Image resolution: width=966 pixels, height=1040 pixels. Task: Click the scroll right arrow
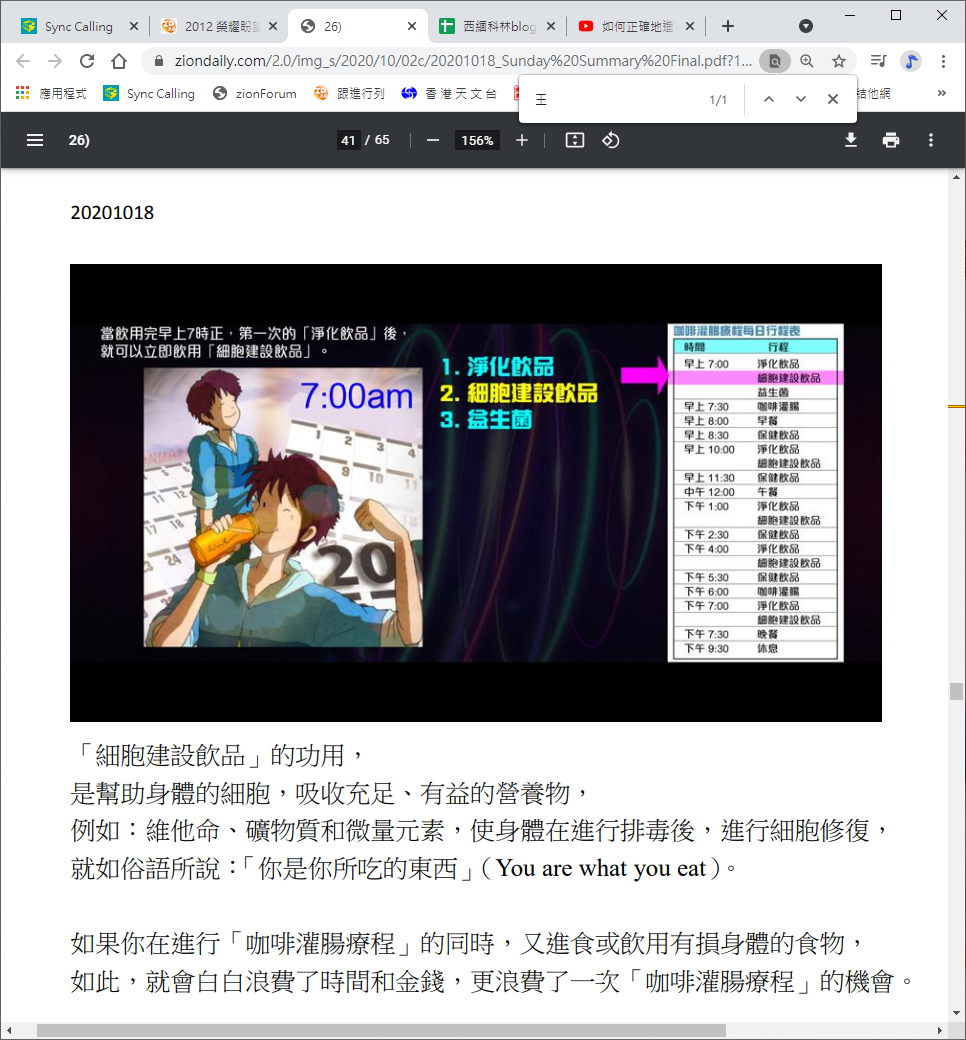click(940, 1031)
